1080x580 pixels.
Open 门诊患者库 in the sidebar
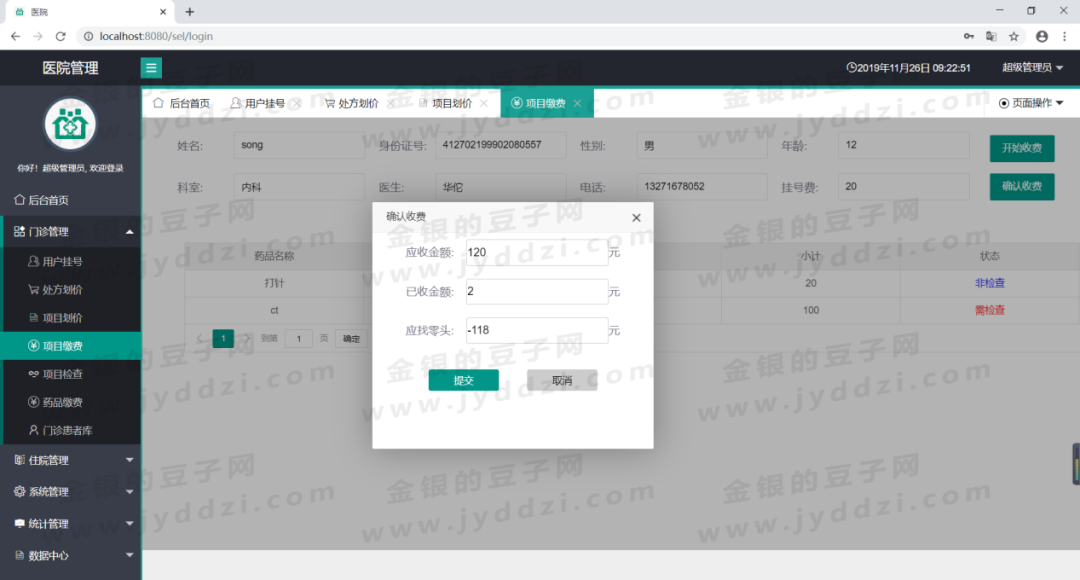click(72, 431)
